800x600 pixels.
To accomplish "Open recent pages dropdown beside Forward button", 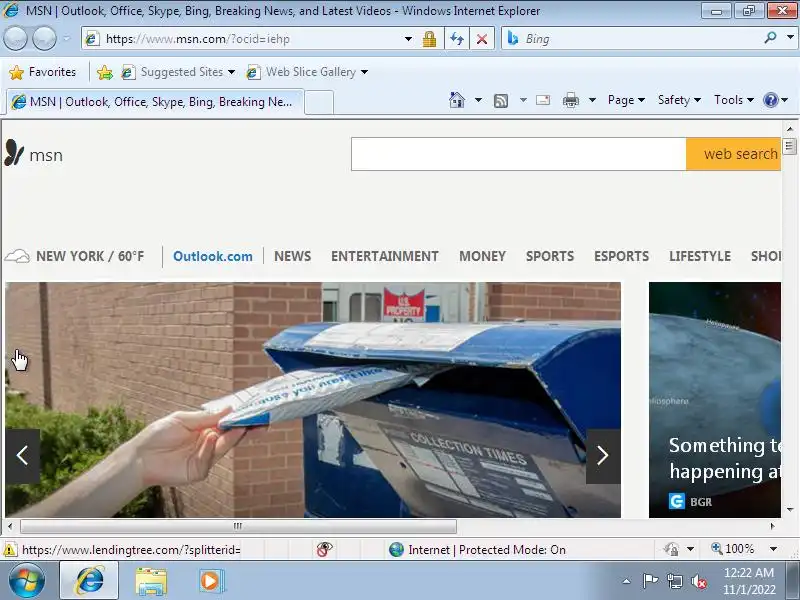I will 66,39.
